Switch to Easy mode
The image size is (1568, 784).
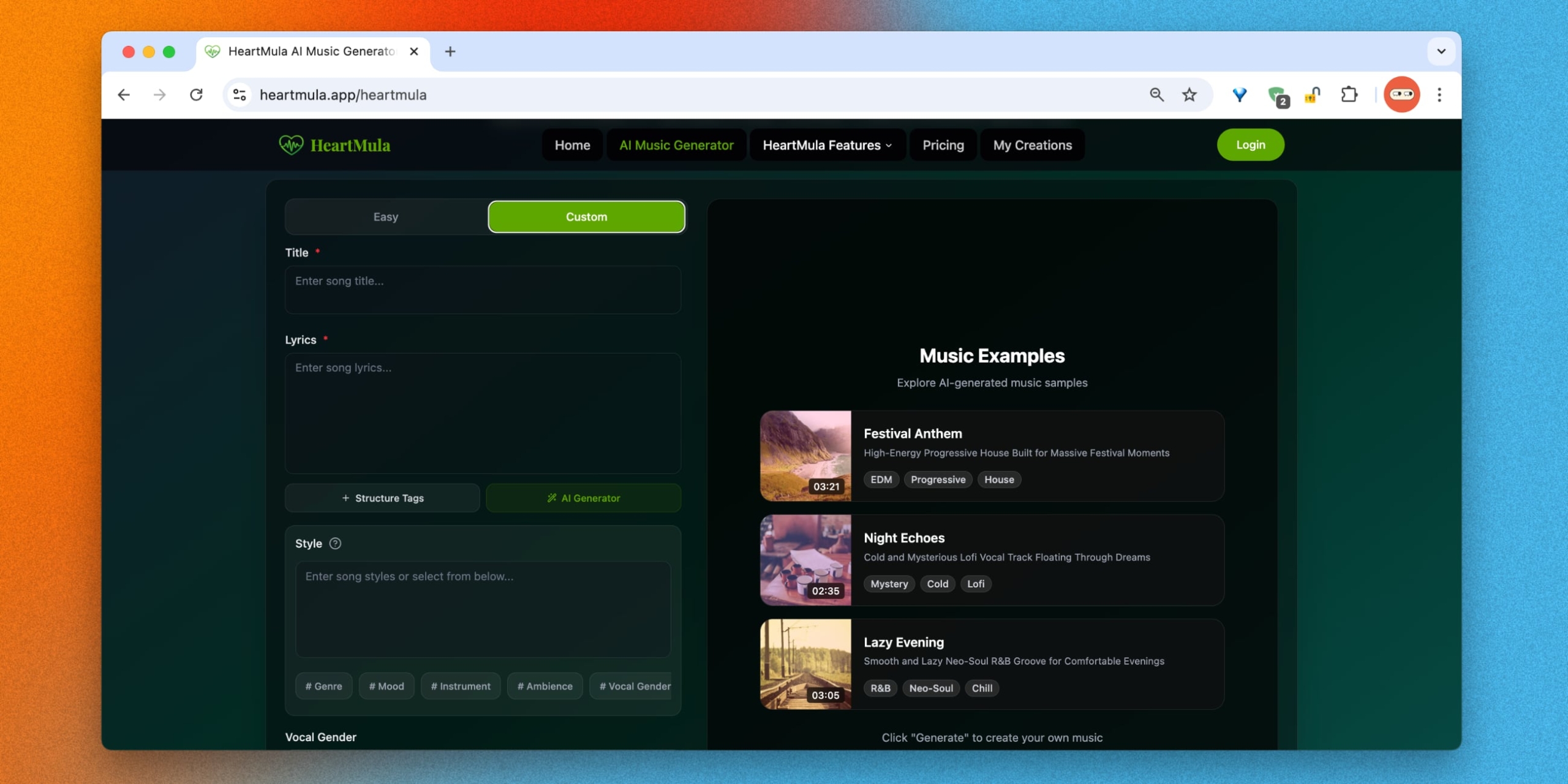tap(386, 217)
